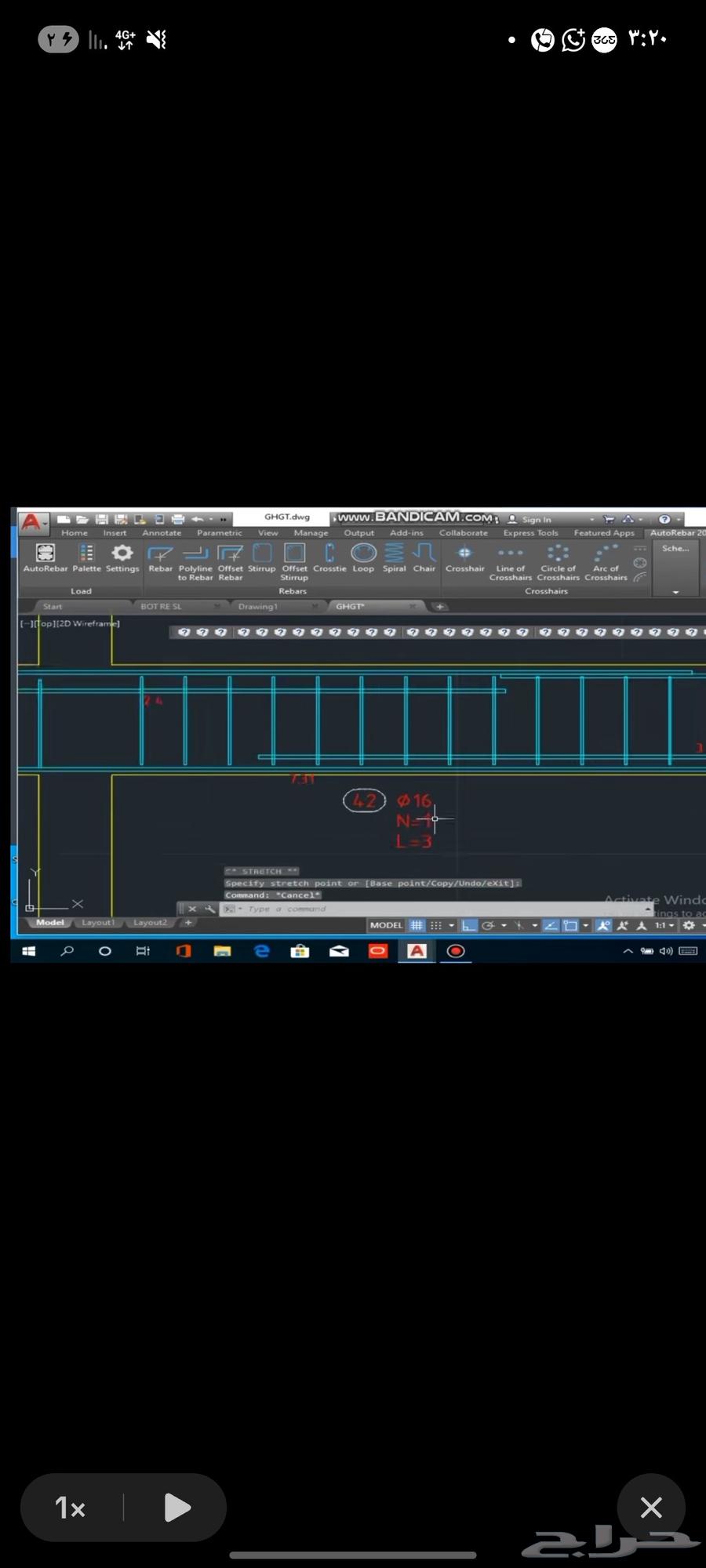Screen dimensions: 706x1568
Task: Select the Stirrup rebar tool
Action: point(261,557)
